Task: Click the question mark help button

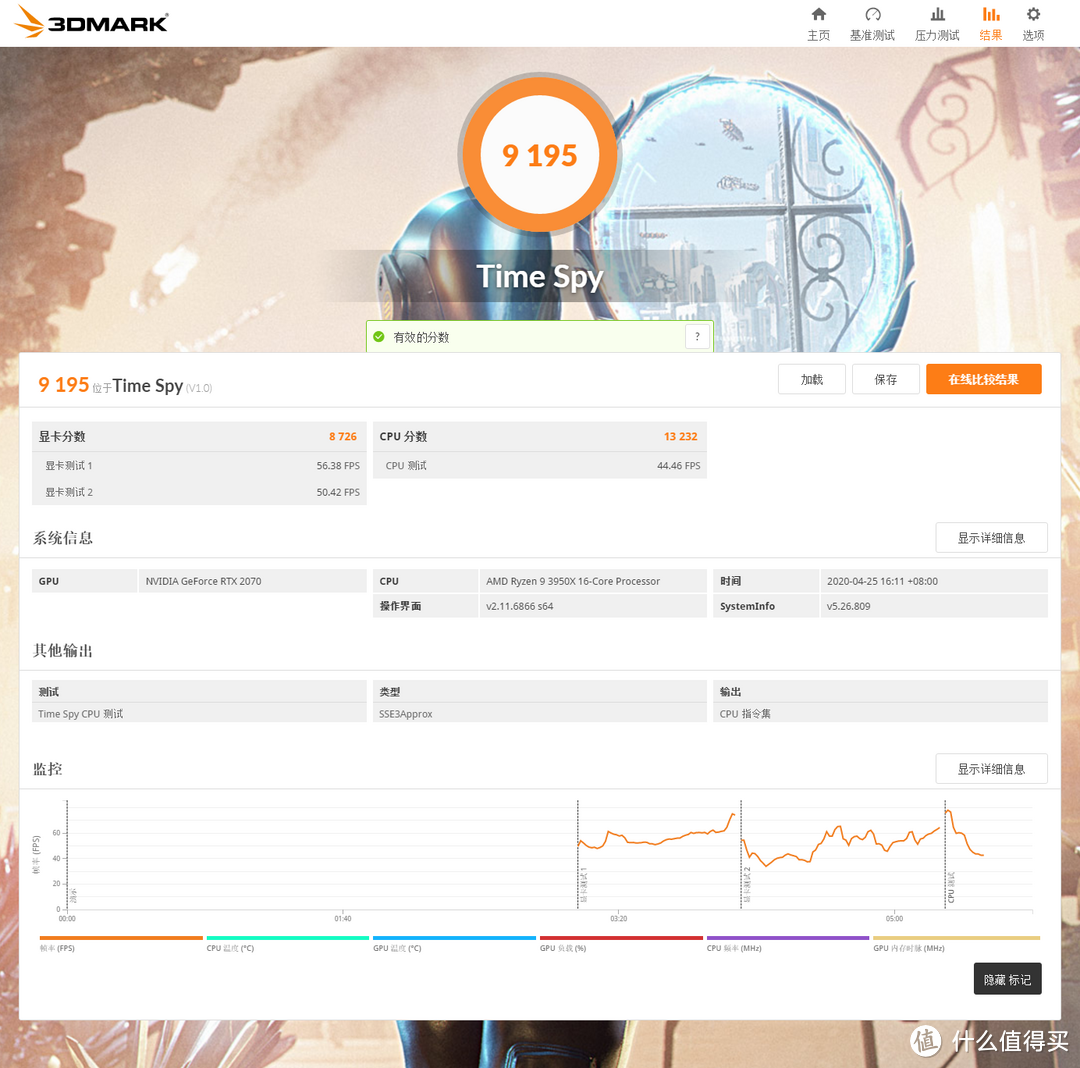Action: point(697,337)
